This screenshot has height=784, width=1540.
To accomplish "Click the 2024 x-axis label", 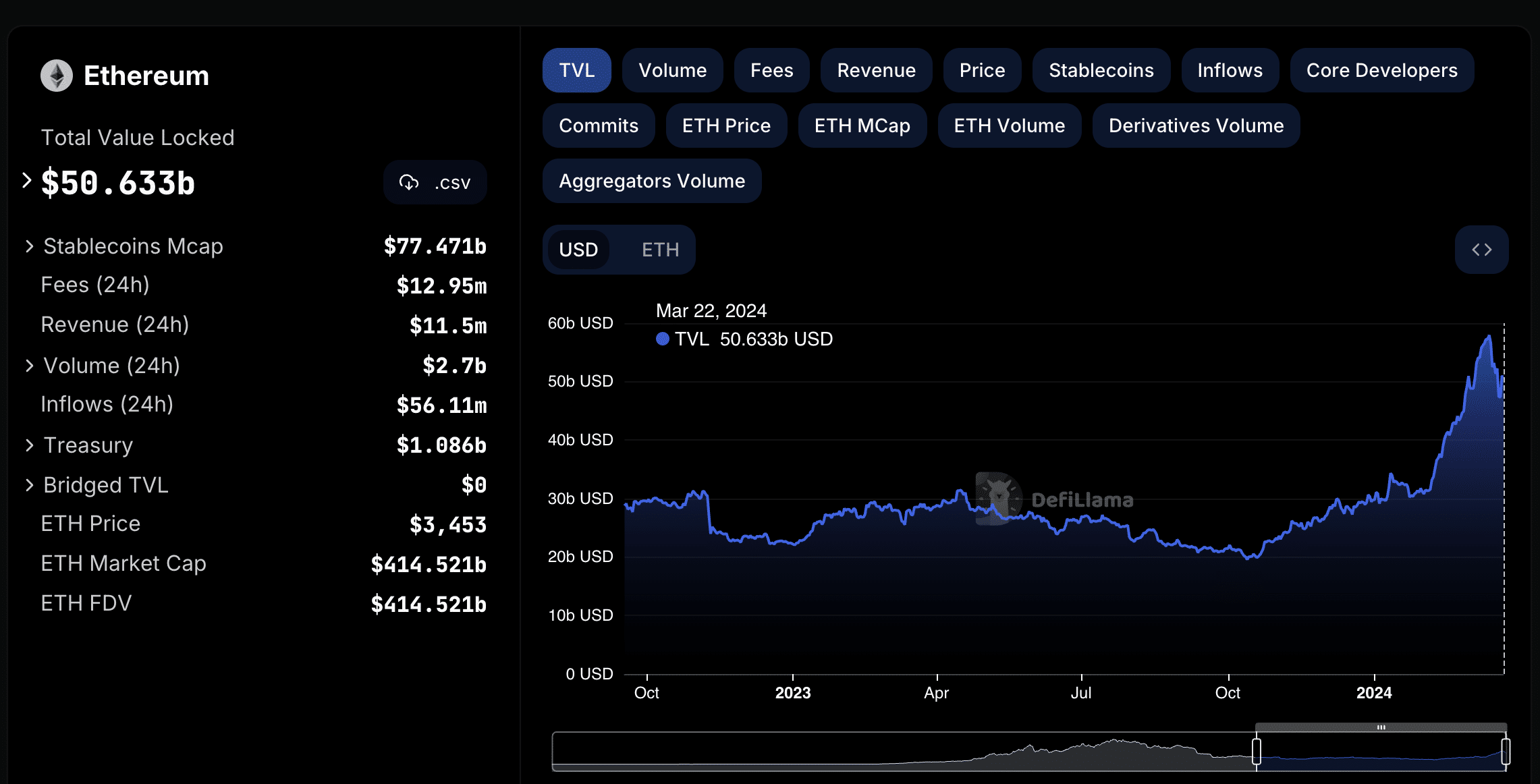I will (1374, 693).
